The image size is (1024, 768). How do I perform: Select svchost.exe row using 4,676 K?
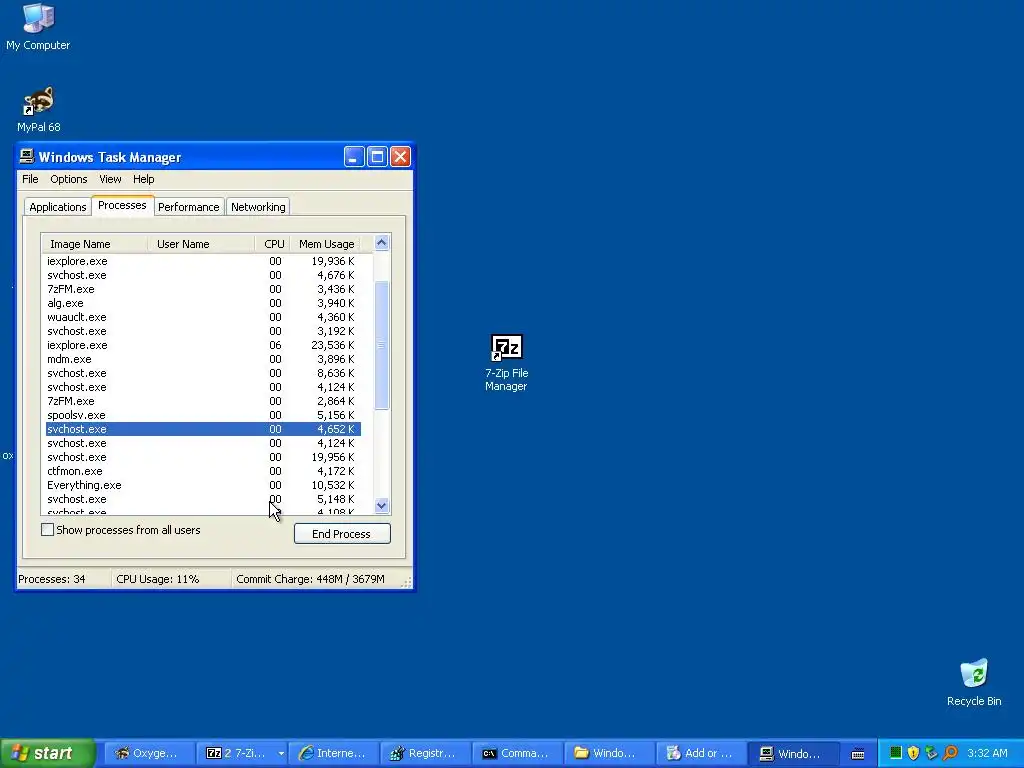[203, 275]
